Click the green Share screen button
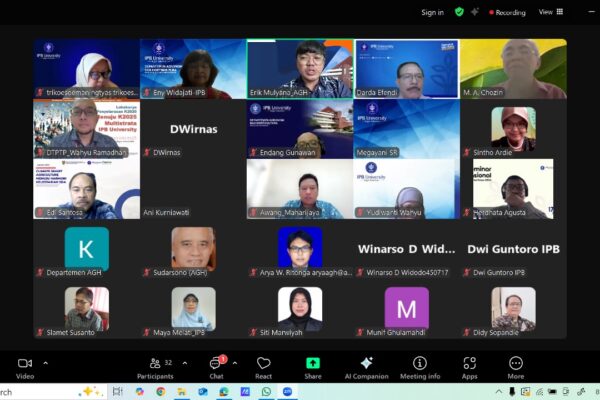 point(313,366)
